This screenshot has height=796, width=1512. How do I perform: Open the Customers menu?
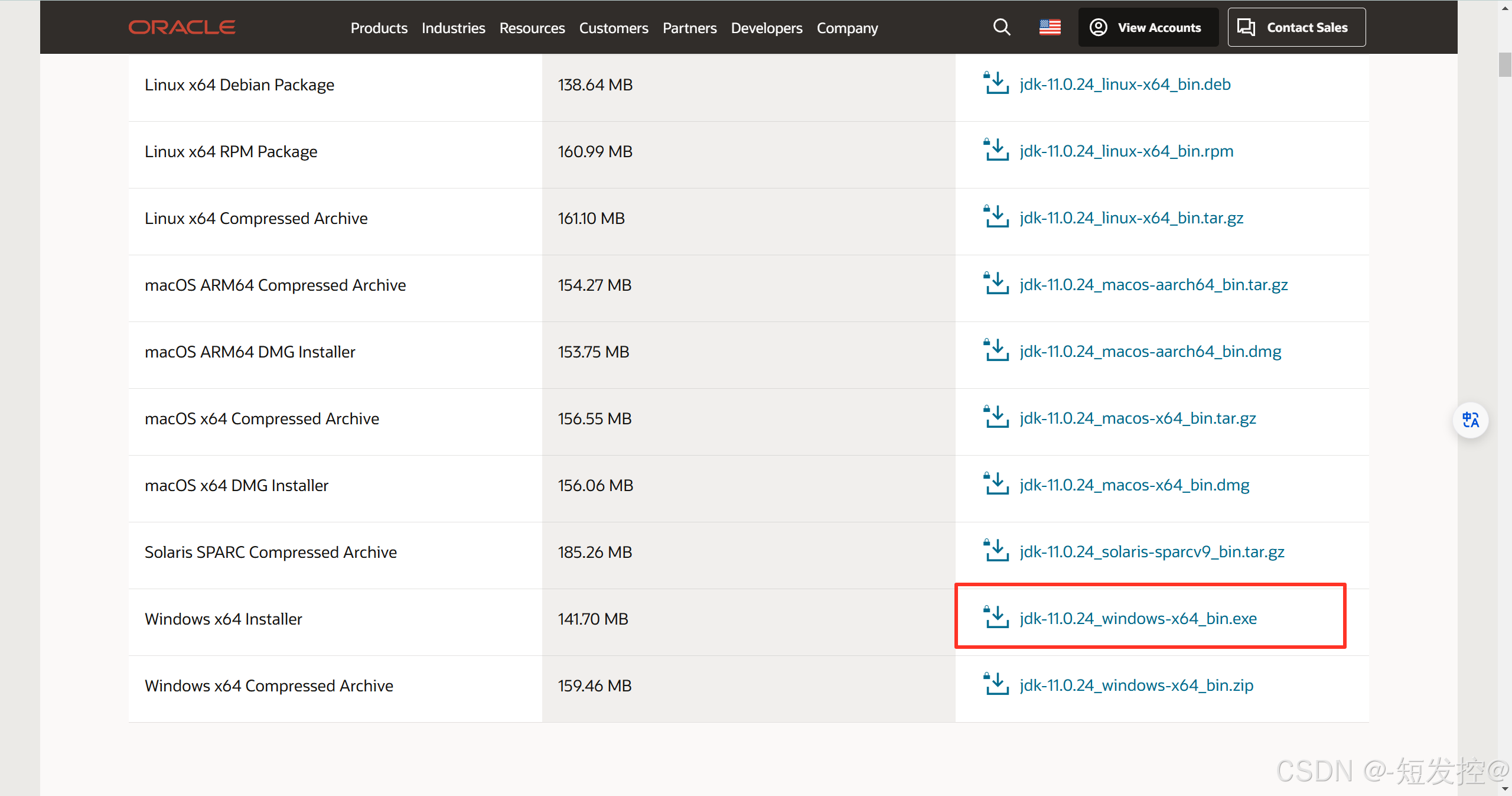(x=613, y=28)
